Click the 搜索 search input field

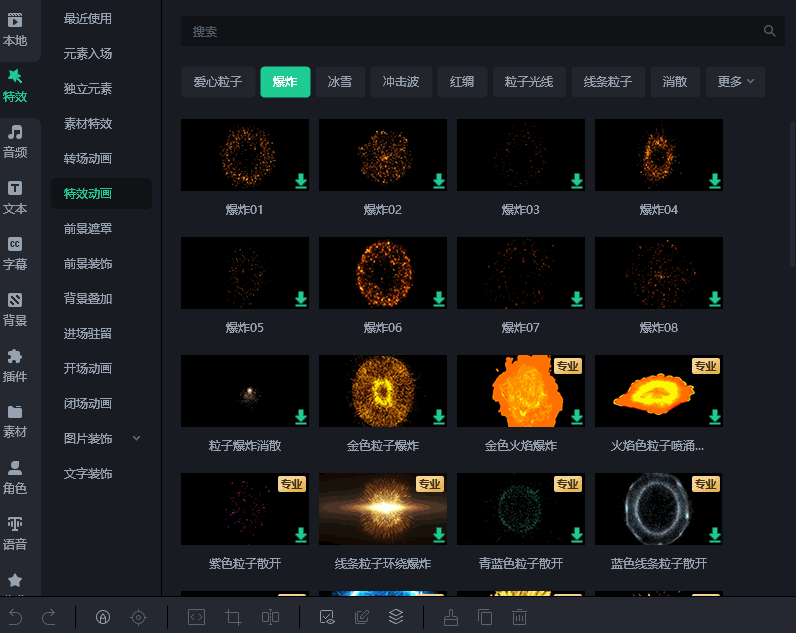[470, 32]
